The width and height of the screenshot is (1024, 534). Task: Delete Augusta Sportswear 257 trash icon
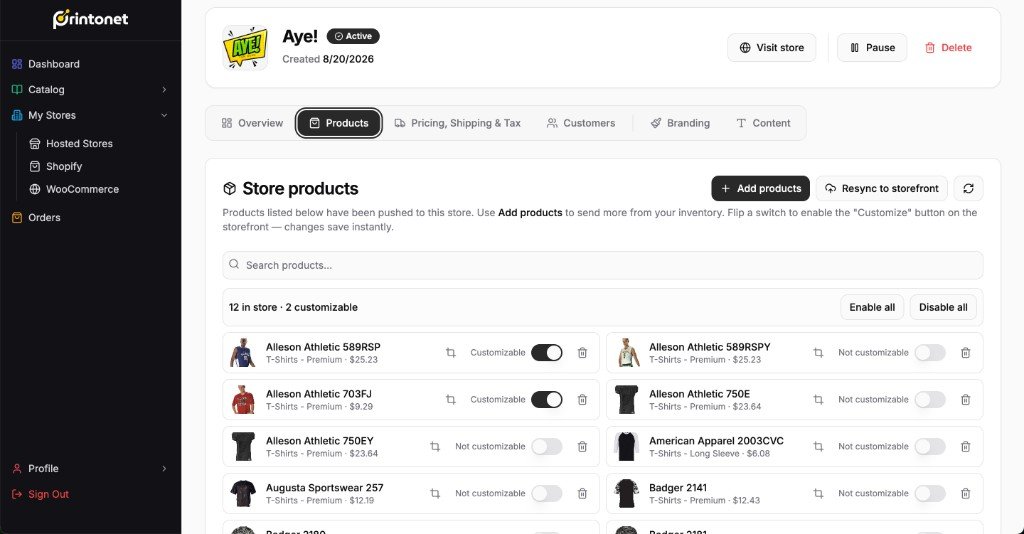click(x=583, y=494)
